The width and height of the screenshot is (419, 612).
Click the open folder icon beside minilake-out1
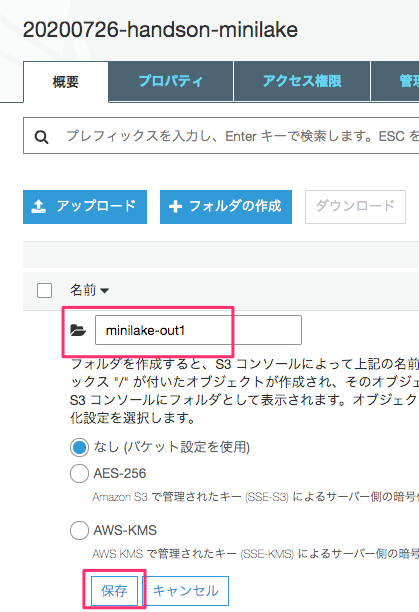click(x=78, y=330)
